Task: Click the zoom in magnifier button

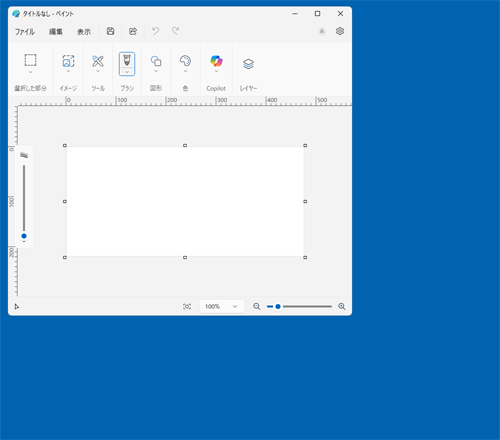Action: (x=342, y=306)
